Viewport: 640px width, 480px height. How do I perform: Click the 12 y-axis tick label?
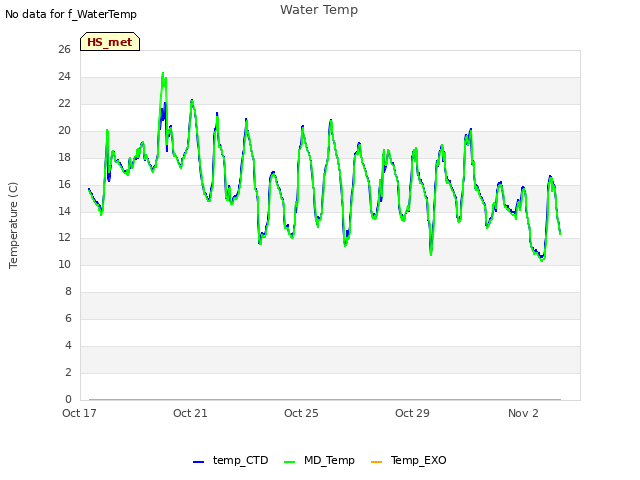[64, 237]
